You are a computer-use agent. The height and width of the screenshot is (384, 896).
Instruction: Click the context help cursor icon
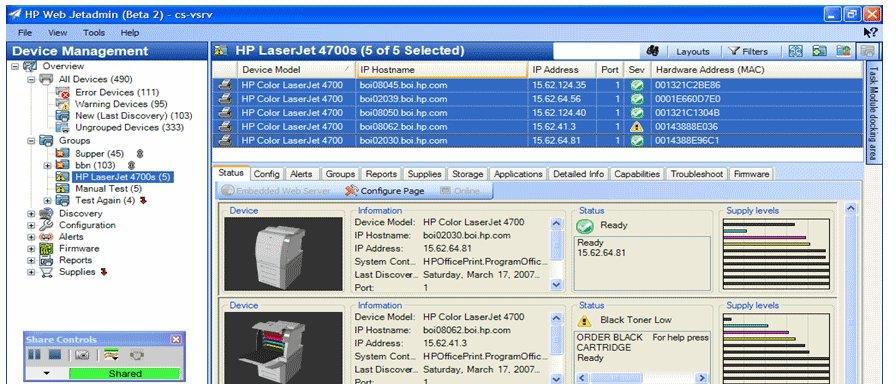click(x=870, y=33)
